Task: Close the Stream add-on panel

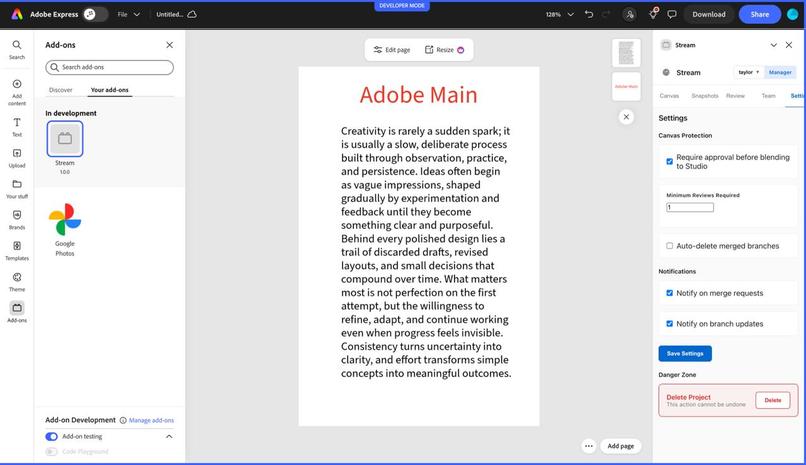Action: (x=789, y=45)
